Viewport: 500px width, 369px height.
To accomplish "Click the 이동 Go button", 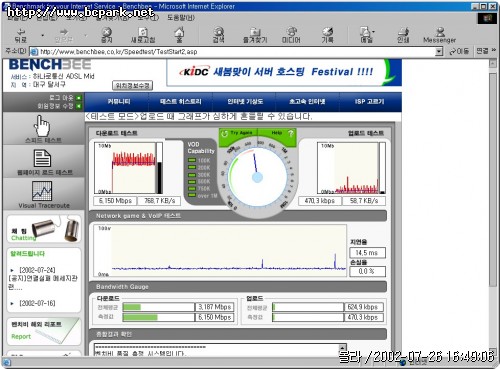I will [x=459, y=51].
